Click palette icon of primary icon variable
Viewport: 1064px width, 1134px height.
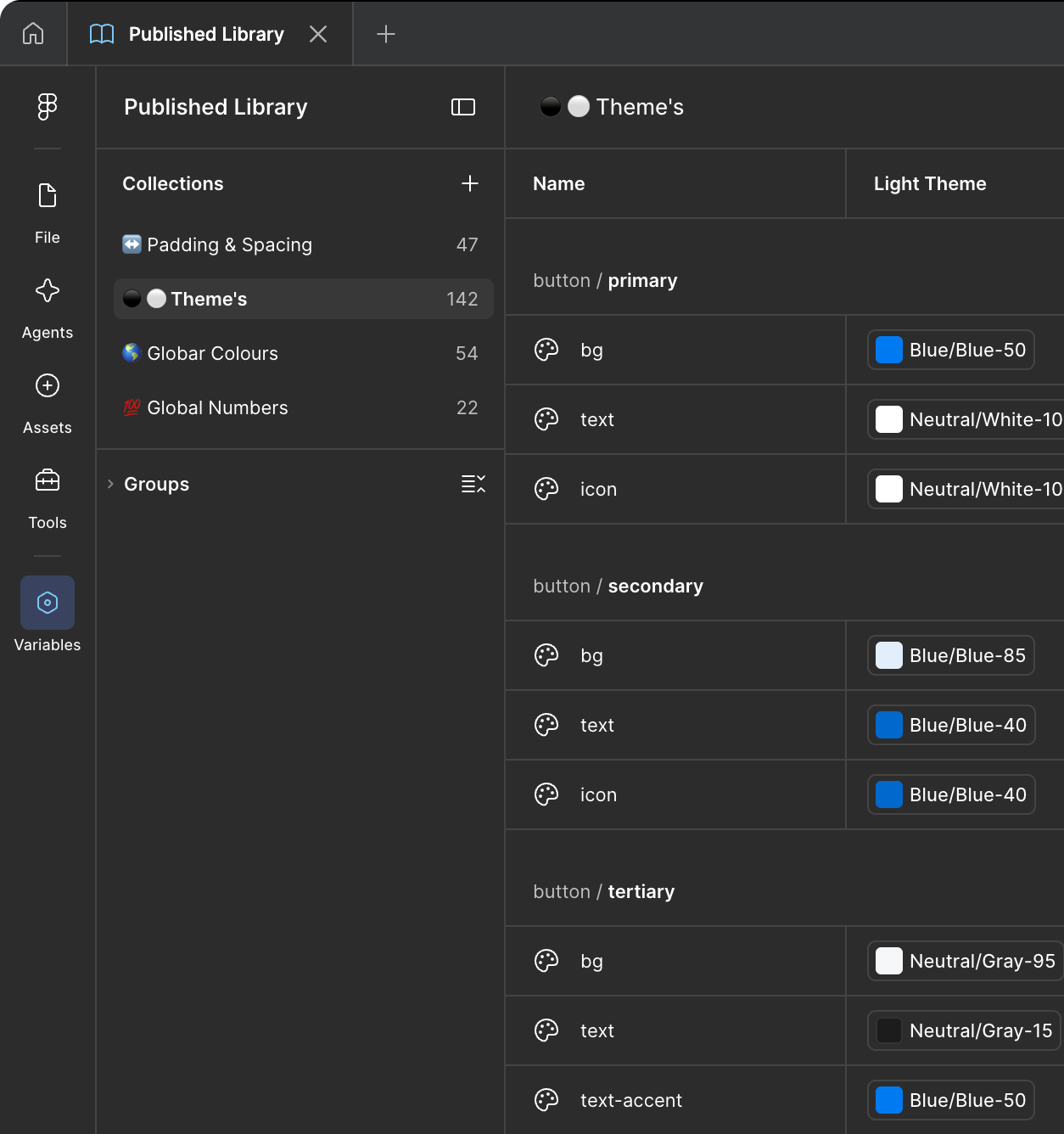(x=546, y=489)
